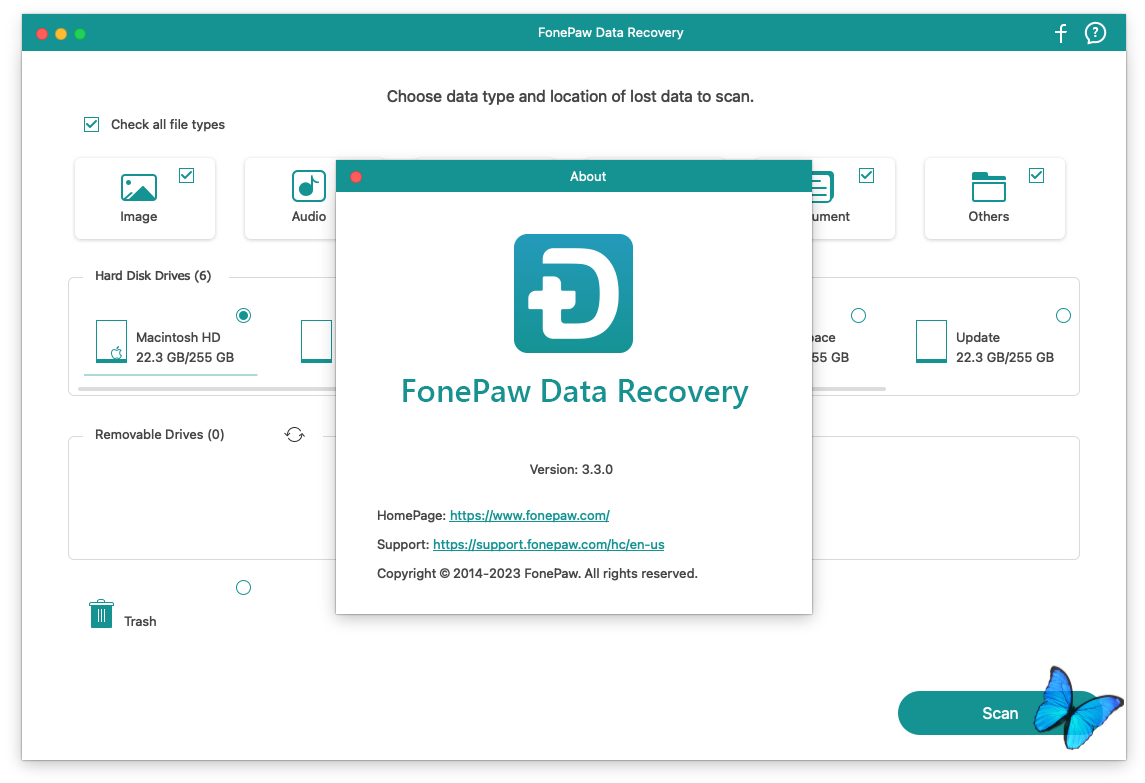The height and width of the screenshot is (783, 1145).
Task: Open the fonepaw.com HomePage link
Action: pos(529,516)
